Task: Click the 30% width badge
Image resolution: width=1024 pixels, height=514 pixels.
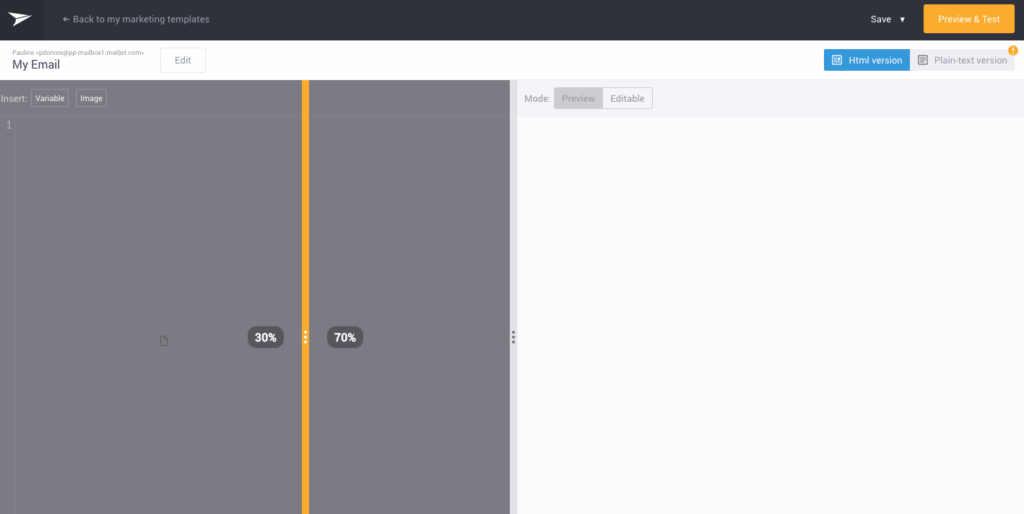Action: pyautogui.click(x=265, y=338)
